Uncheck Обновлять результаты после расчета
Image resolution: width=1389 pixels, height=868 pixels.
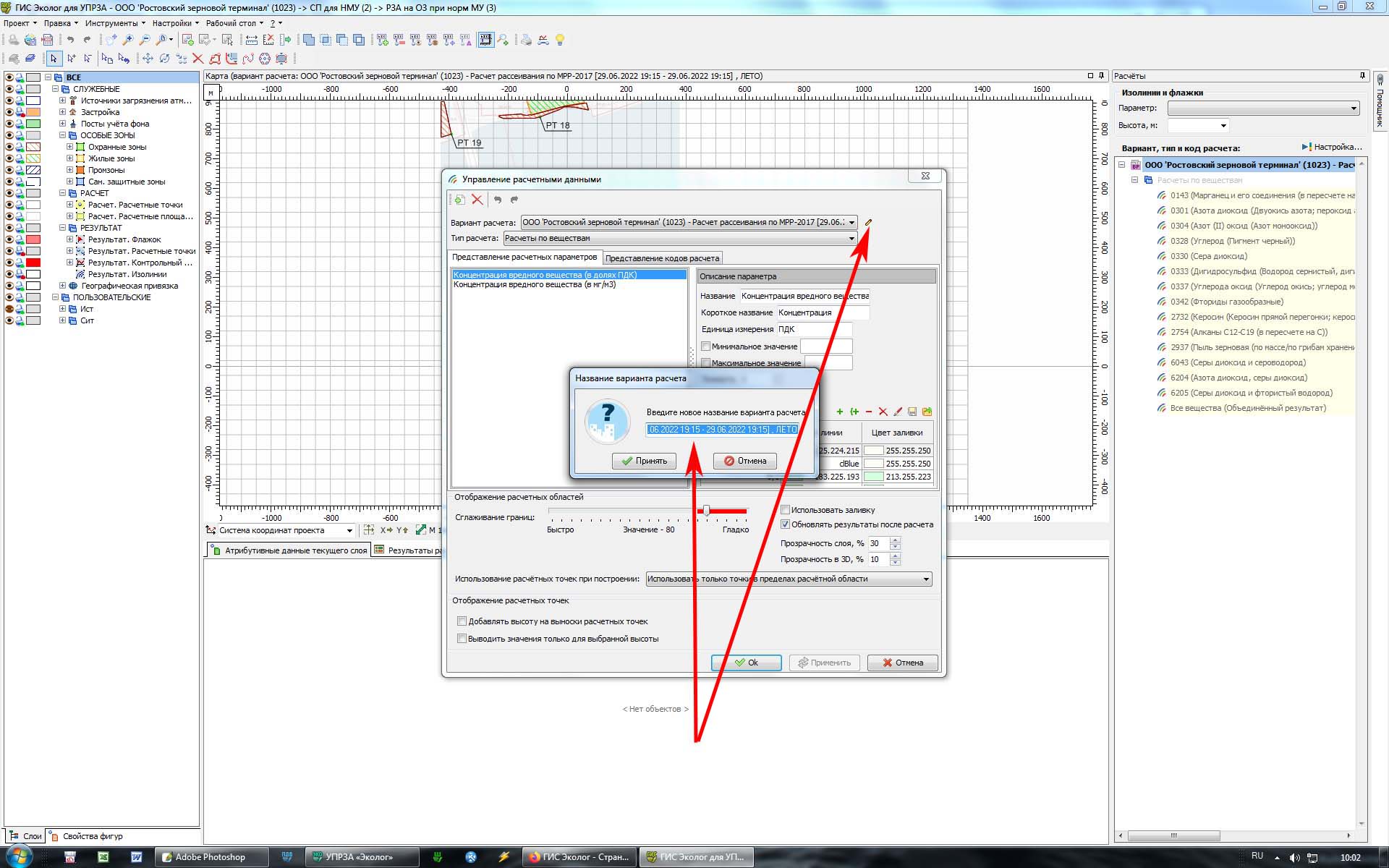785,524
